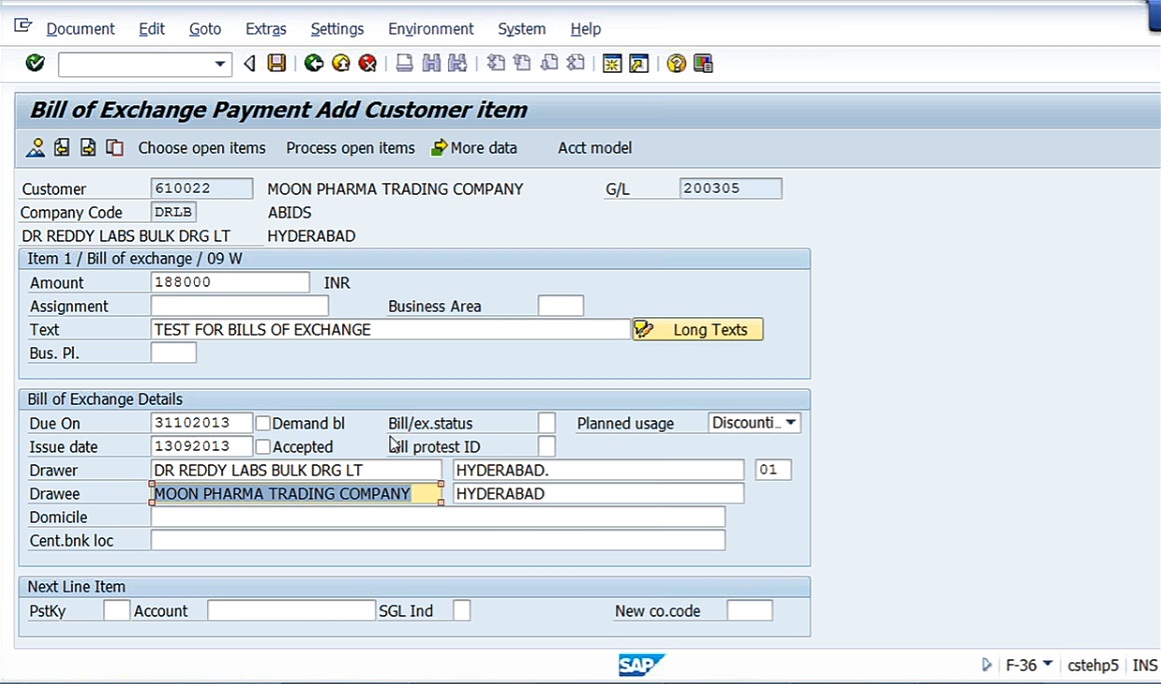Go back using green arrow icon
This screenshot has height=684, width=1161.
[314, 63]
